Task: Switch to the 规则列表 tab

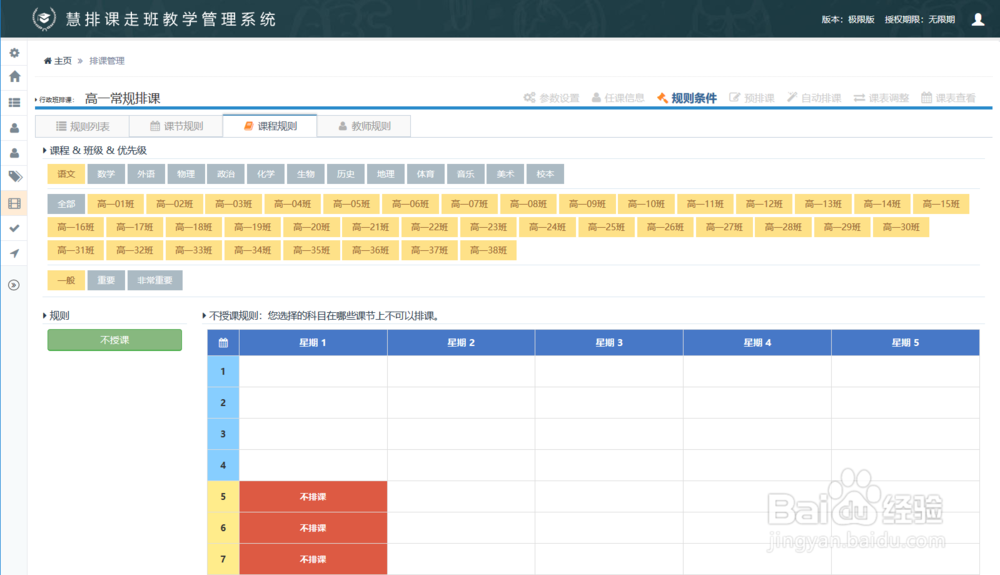Action: pyautogui.click(x=82, y=126)
